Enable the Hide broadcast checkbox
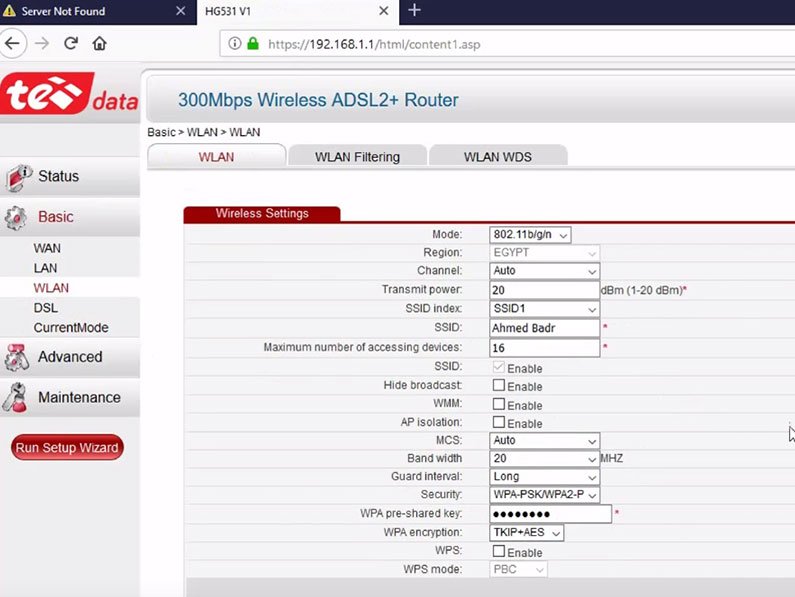 499,386
